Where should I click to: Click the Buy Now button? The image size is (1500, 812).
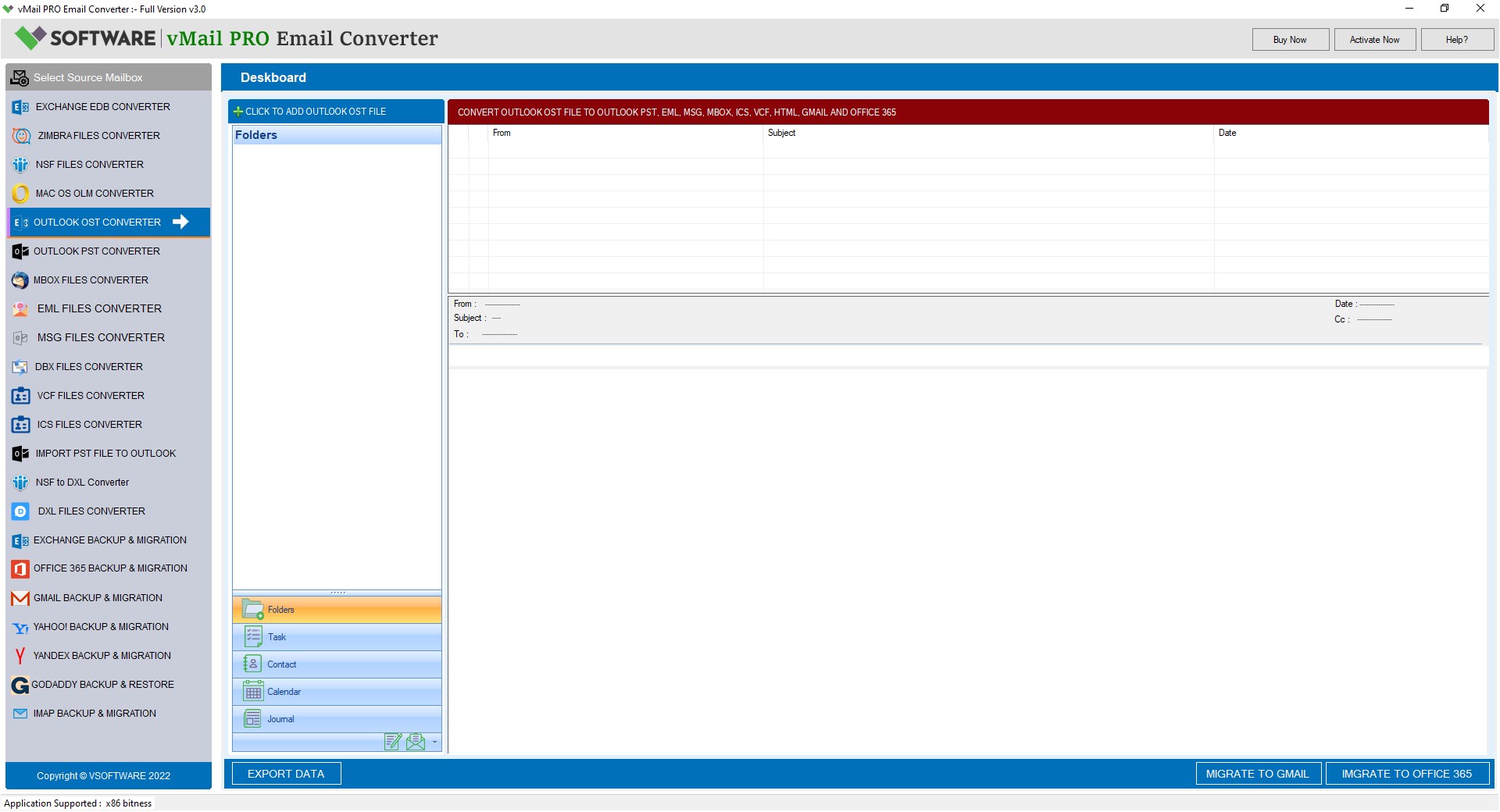pyautogui.click(x=1290, y=40)
